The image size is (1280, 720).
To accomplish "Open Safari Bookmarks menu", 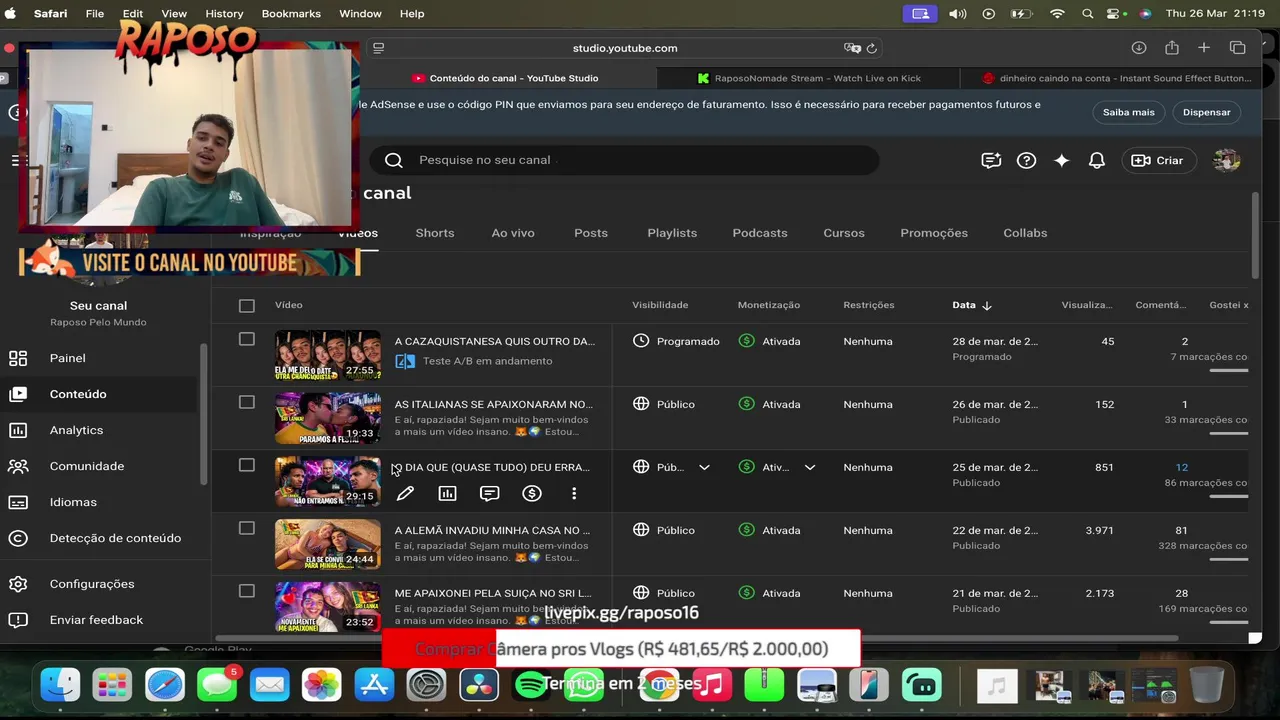I will pyautogui.click(x=291, y=14).
